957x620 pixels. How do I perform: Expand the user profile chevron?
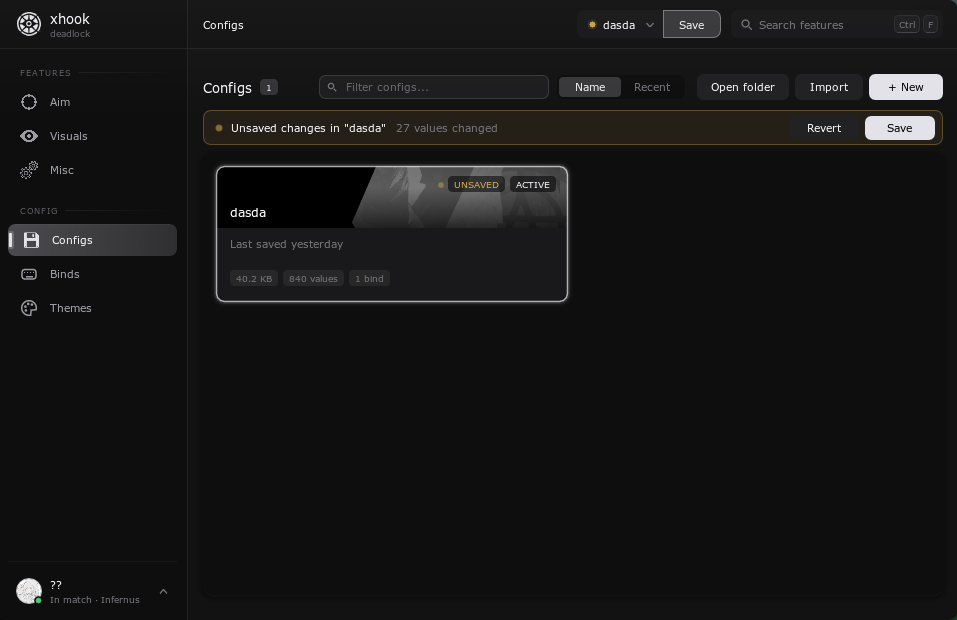[164, 591]
